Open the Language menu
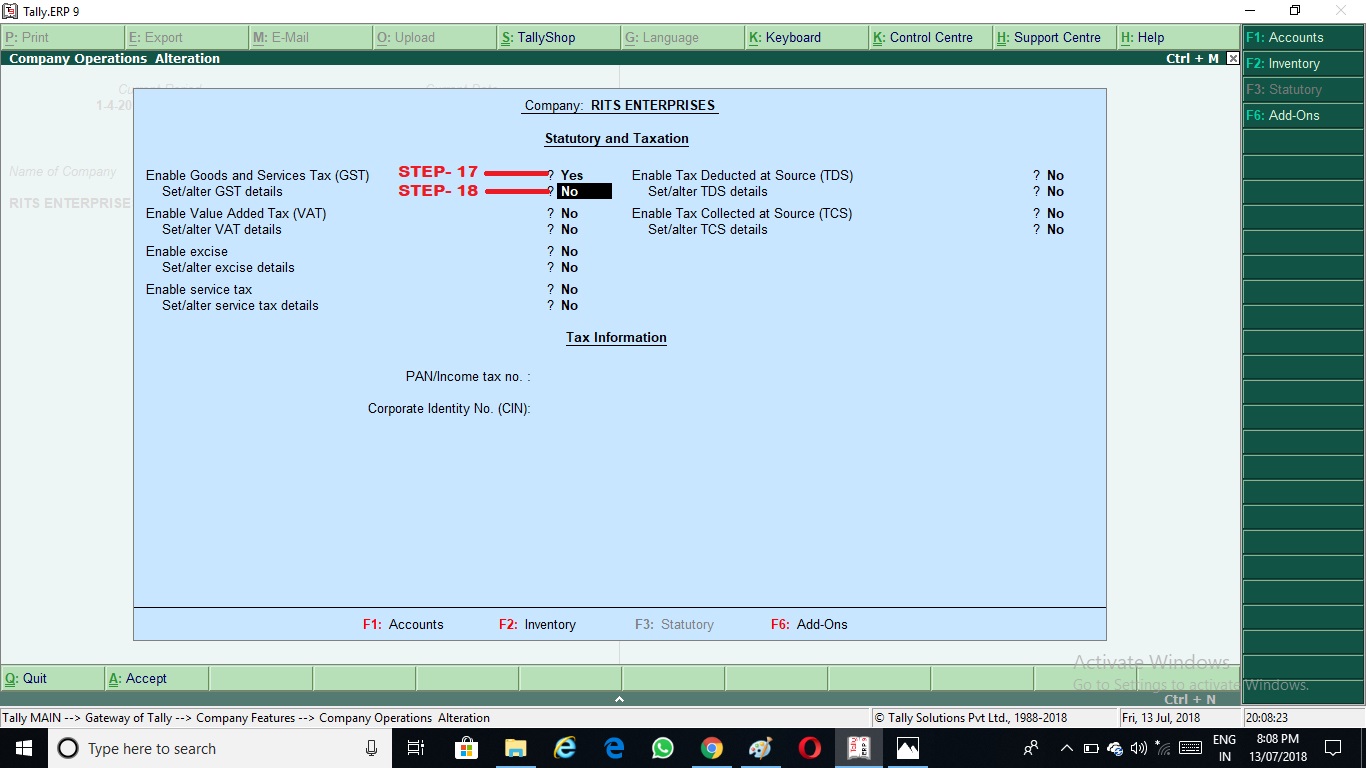1366x768 pixels. tap(682, 37)
